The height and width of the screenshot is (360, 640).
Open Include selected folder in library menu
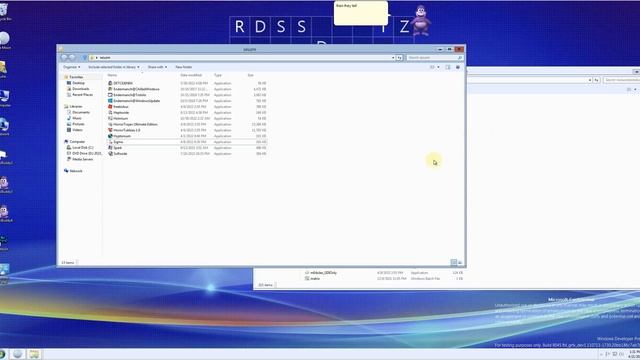(x=114, y=67)
